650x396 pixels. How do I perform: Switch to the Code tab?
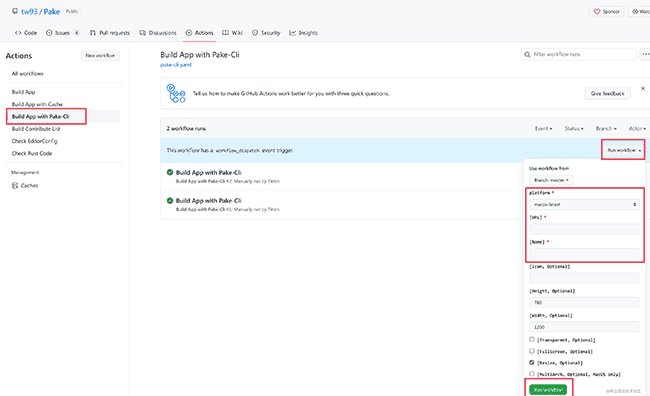[26, 33]
